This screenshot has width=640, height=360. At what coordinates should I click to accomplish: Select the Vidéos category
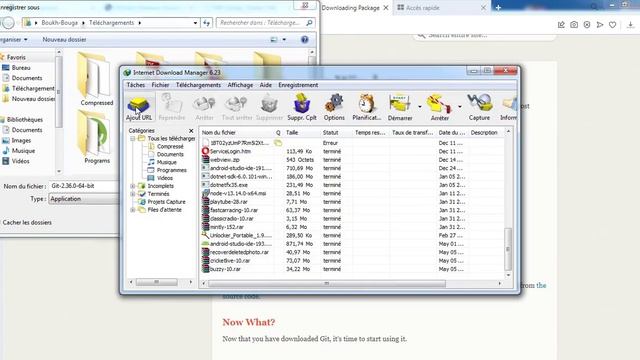[x=164, y=178]
